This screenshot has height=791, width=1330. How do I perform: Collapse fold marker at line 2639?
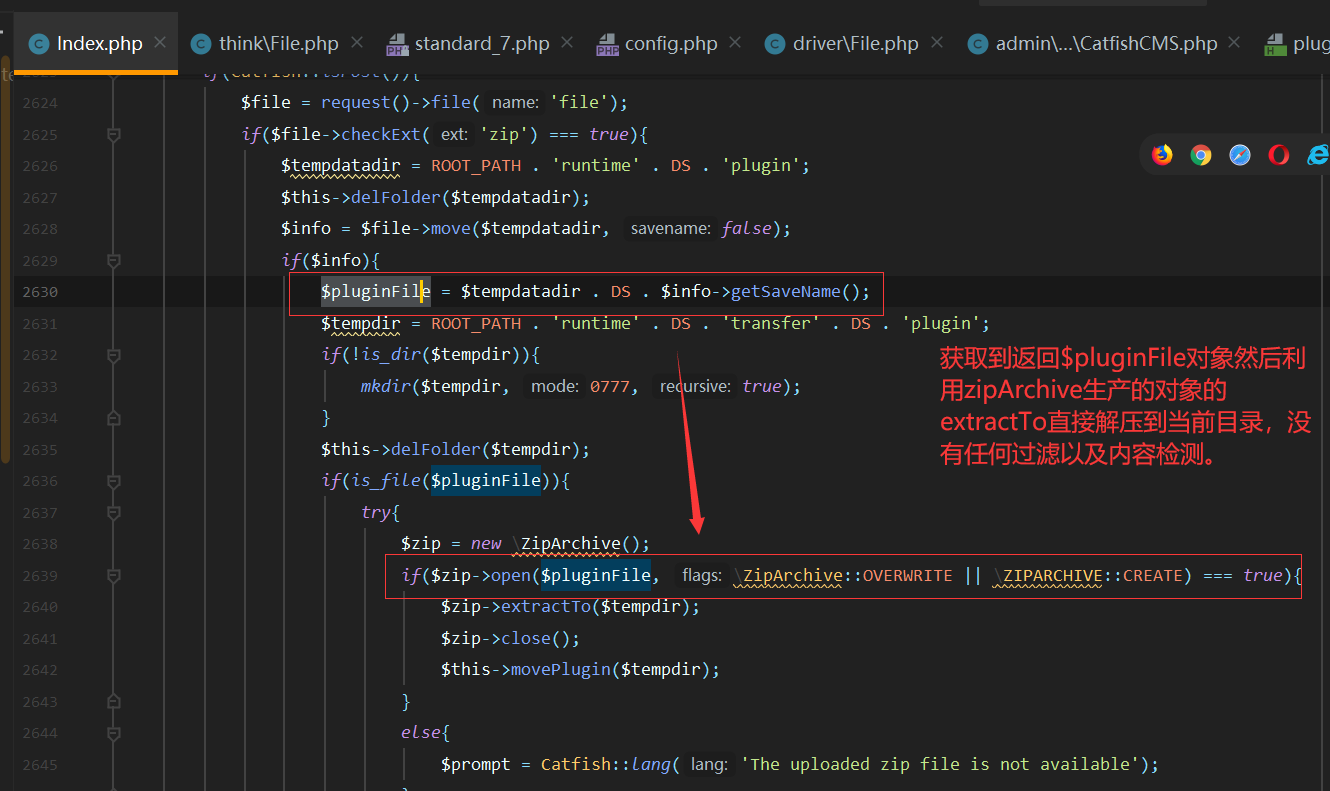pos(114,575)
